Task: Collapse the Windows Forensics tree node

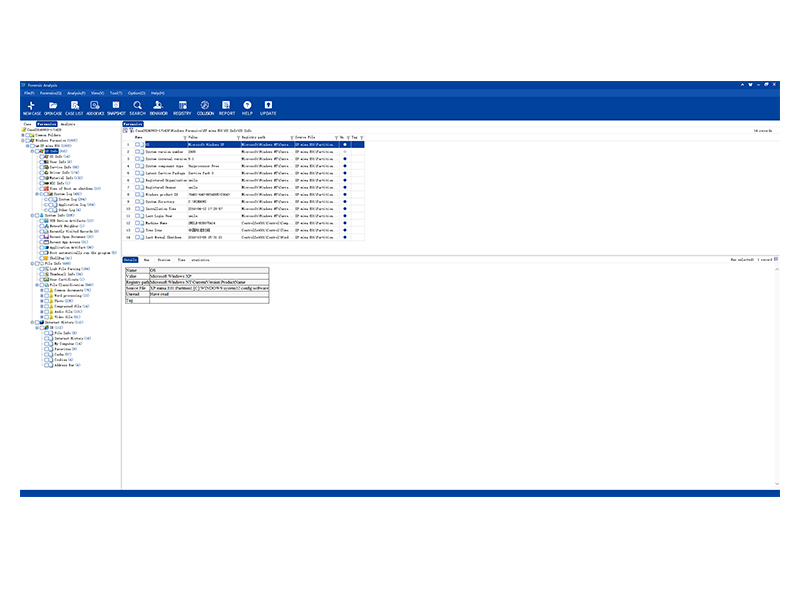Action: (22, 140)
